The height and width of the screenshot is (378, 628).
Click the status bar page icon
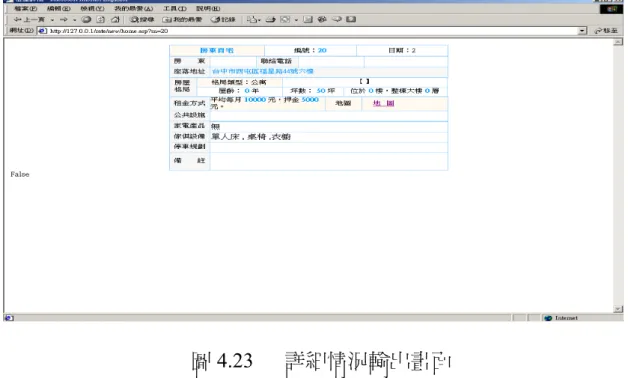pos(9,318)
